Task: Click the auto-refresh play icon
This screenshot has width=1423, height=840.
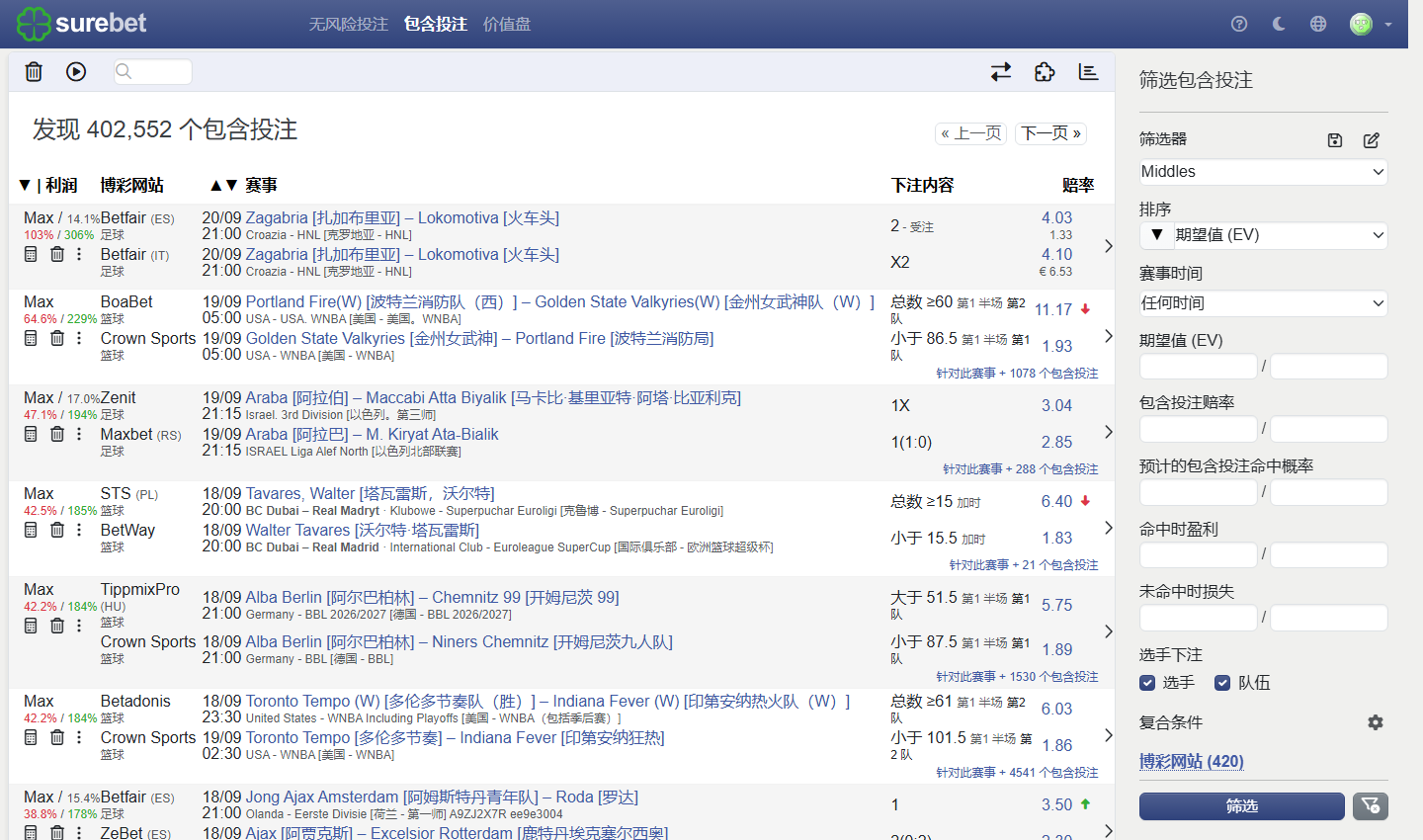Action: 76,71
